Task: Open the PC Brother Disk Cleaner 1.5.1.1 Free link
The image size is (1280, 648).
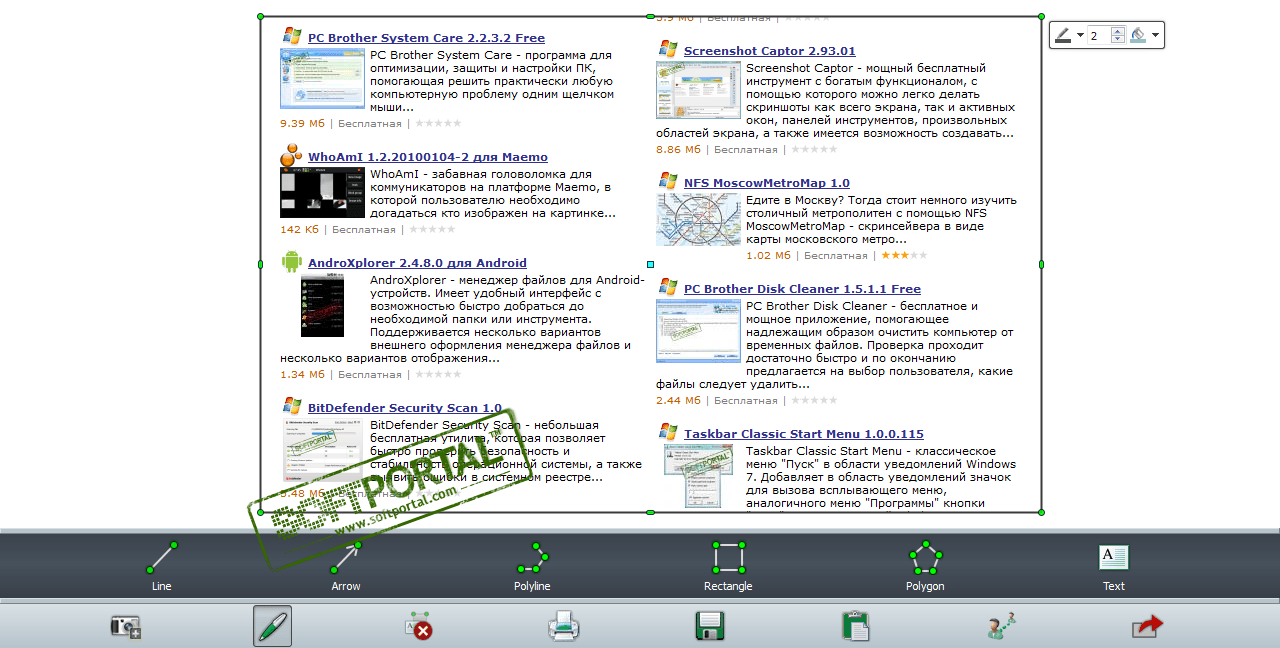Action: coord(803,289)
